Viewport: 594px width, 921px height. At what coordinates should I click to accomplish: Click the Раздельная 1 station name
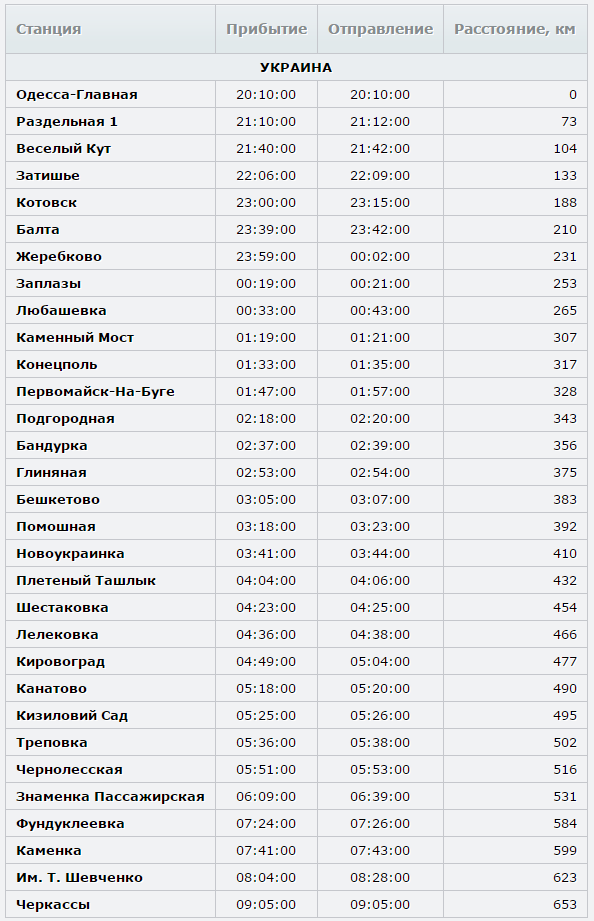click(x=67, y=122)
